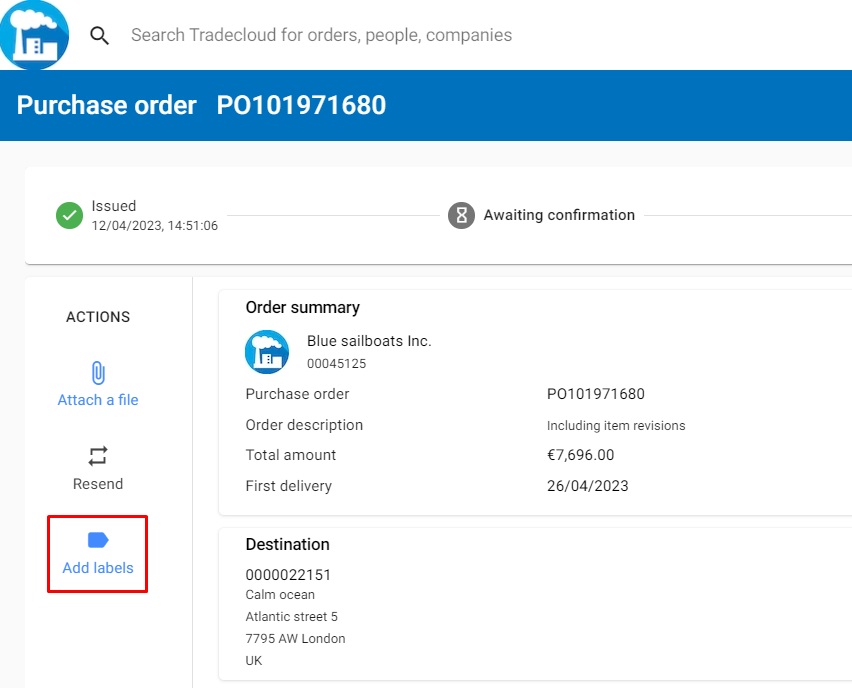Click the page title PO101971680 in header
Viewport: 852px width, 688px height.
(x=301, y=105)
